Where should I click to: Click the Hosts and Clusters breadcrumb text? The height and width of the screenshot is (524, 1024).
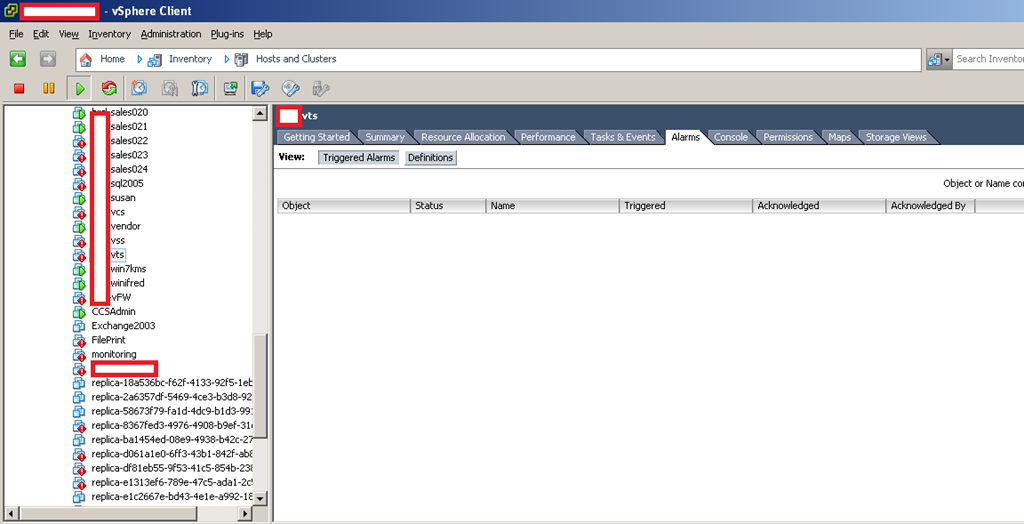click(296, 59)
